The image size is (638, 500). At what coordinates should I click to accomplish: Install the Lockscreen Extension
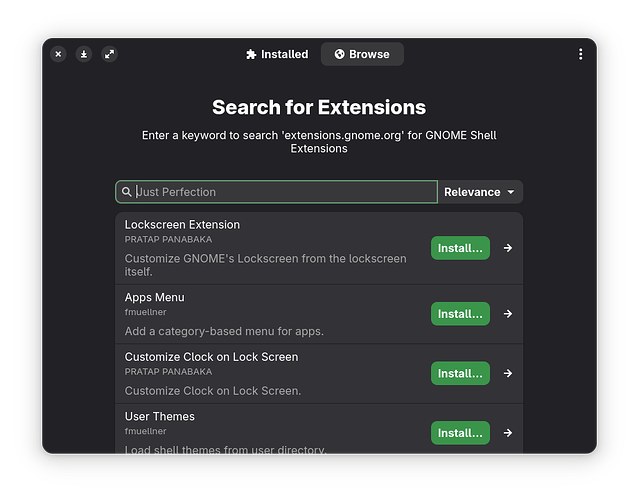[x=460, y=248]
